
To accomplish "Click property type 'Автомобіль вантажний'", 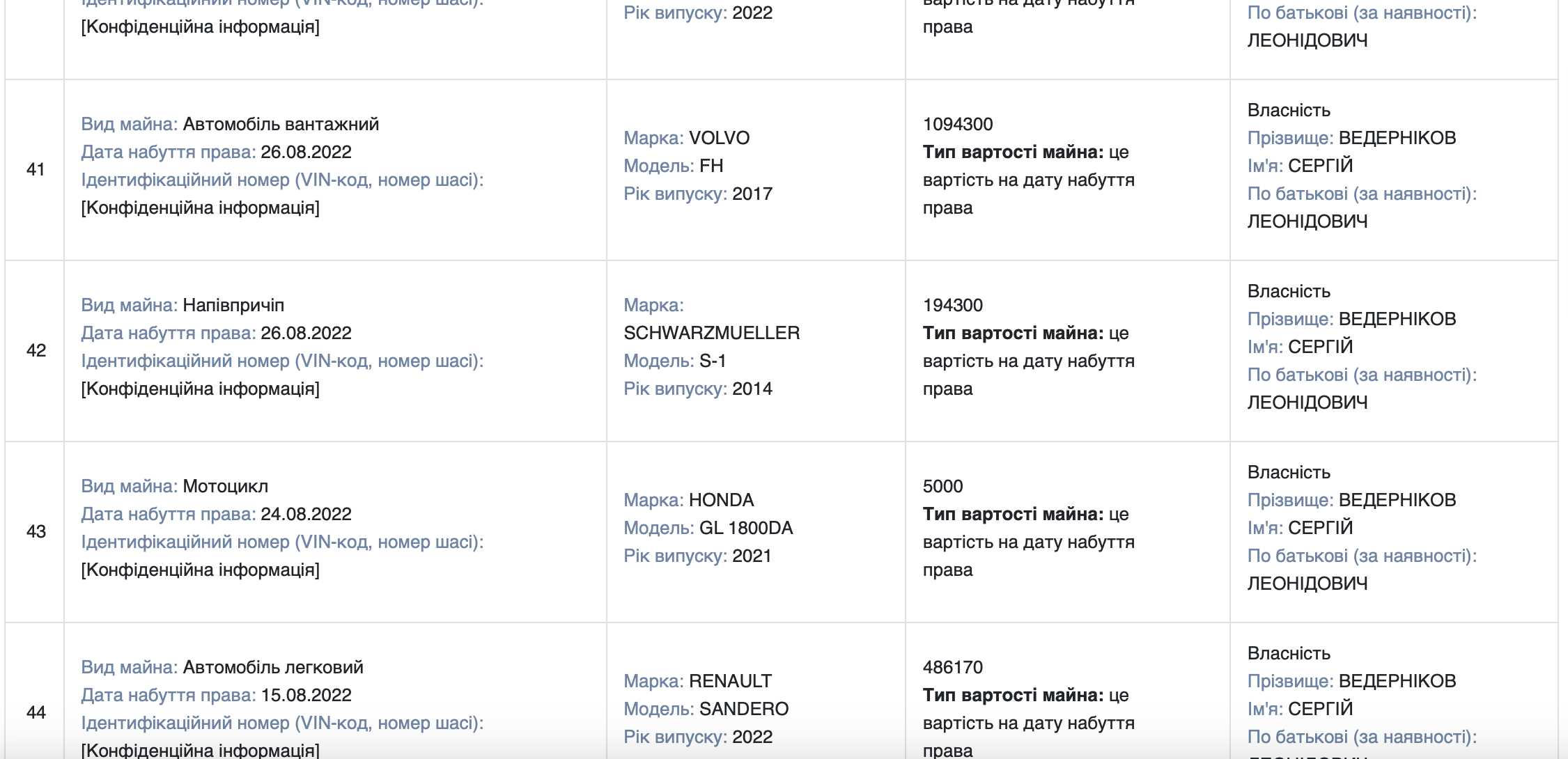I will point(281,124).
